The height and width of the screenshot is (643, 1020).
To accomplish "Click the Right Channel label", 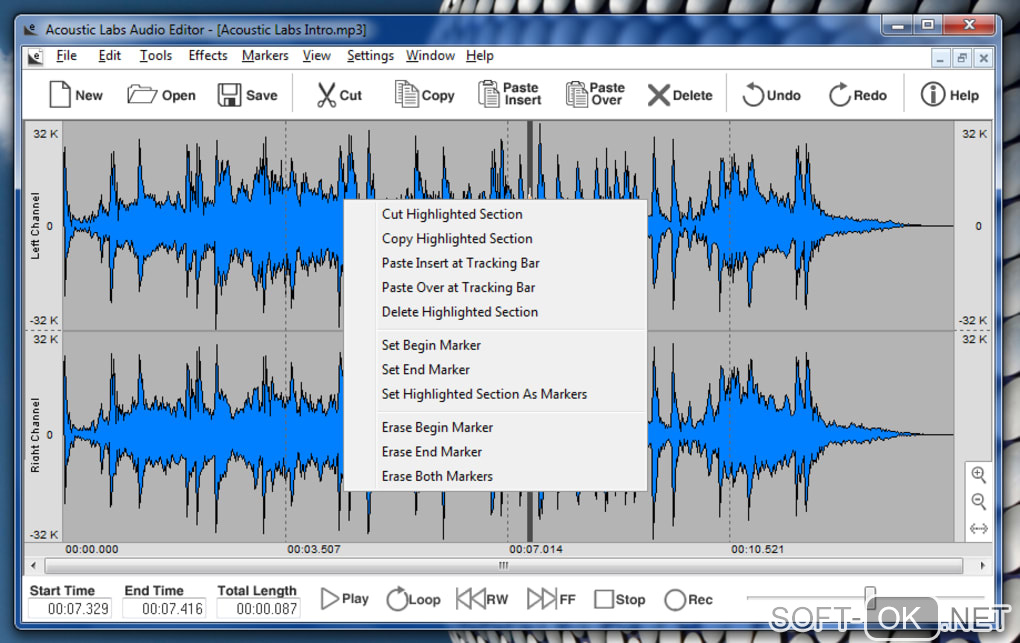I will pyautogui.click(x=35, y=435).
